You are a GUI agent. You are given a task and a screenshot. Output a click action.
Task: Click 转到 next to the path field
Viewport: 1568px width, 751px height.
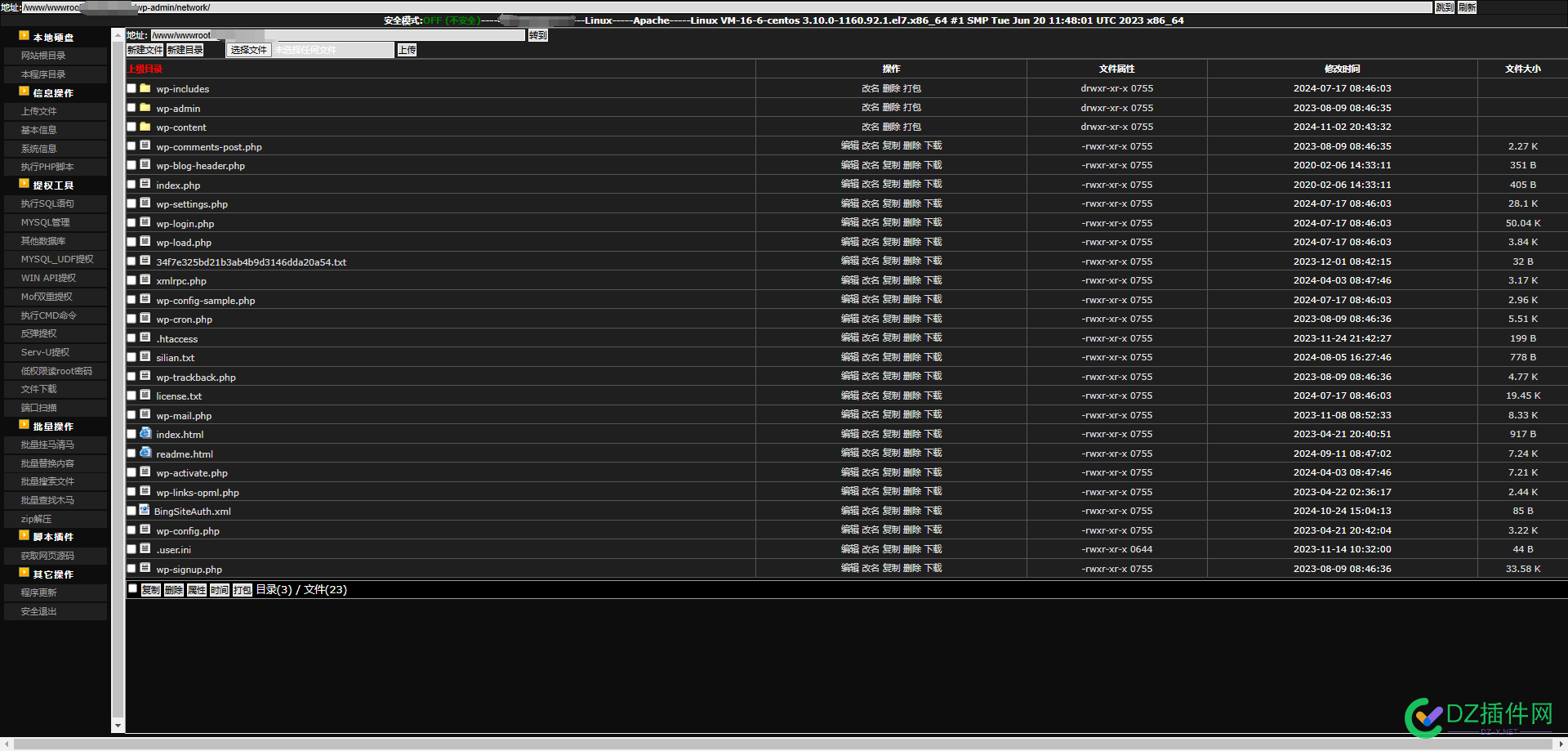click(538, 35)
